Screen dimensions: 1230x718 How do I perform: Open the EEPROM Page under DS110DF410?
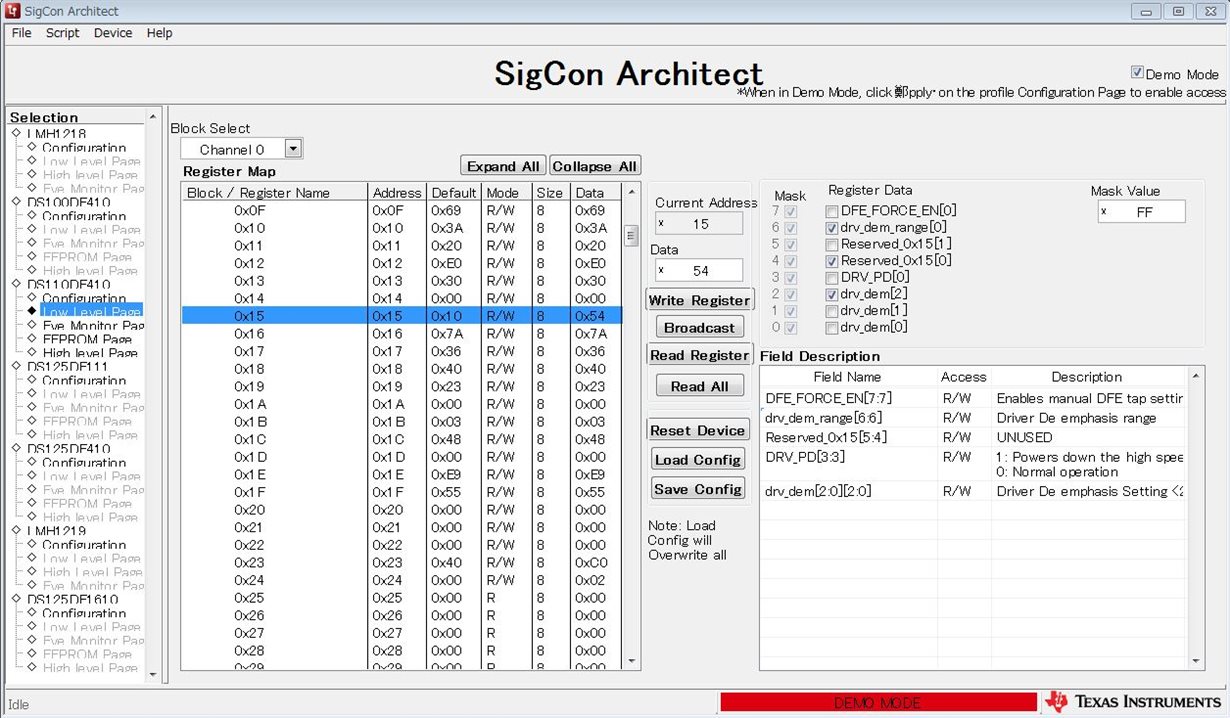[87, 339]
